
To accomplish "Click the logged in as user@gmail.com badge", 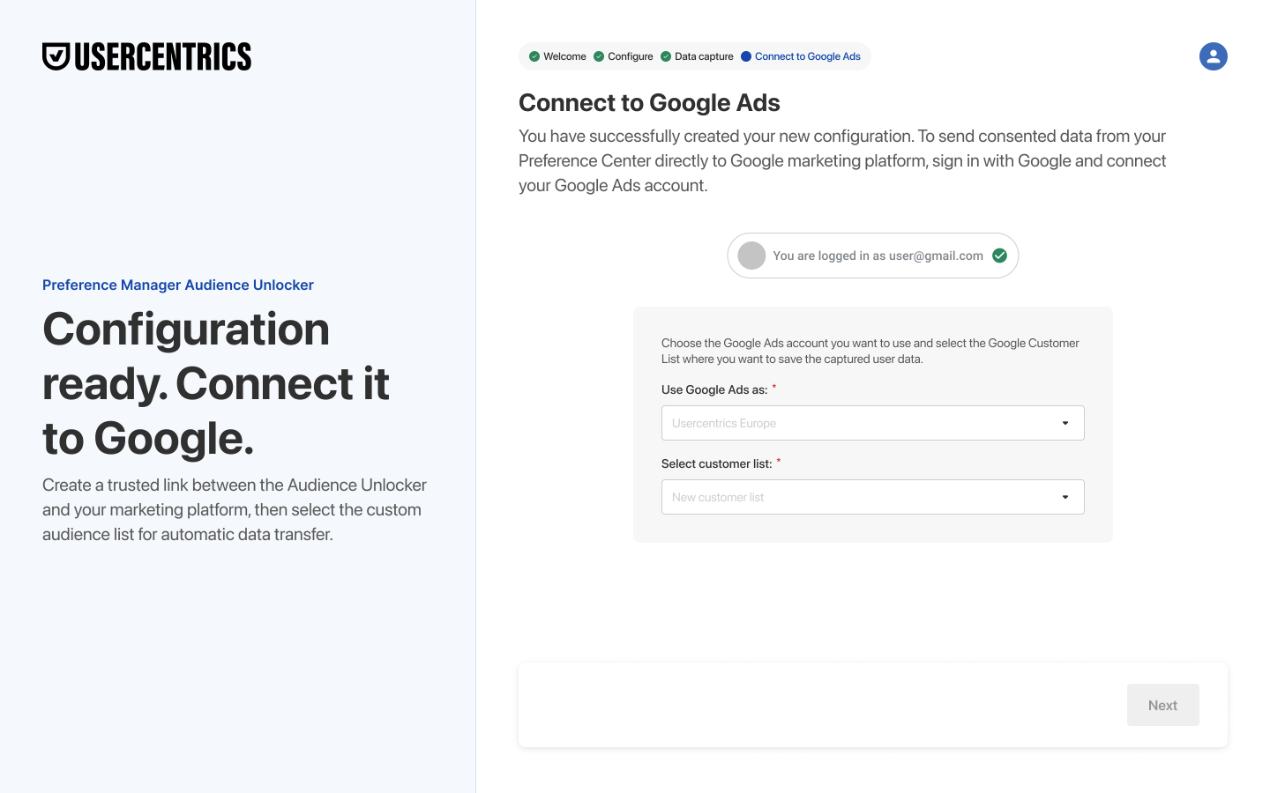I will click(872, 255).
